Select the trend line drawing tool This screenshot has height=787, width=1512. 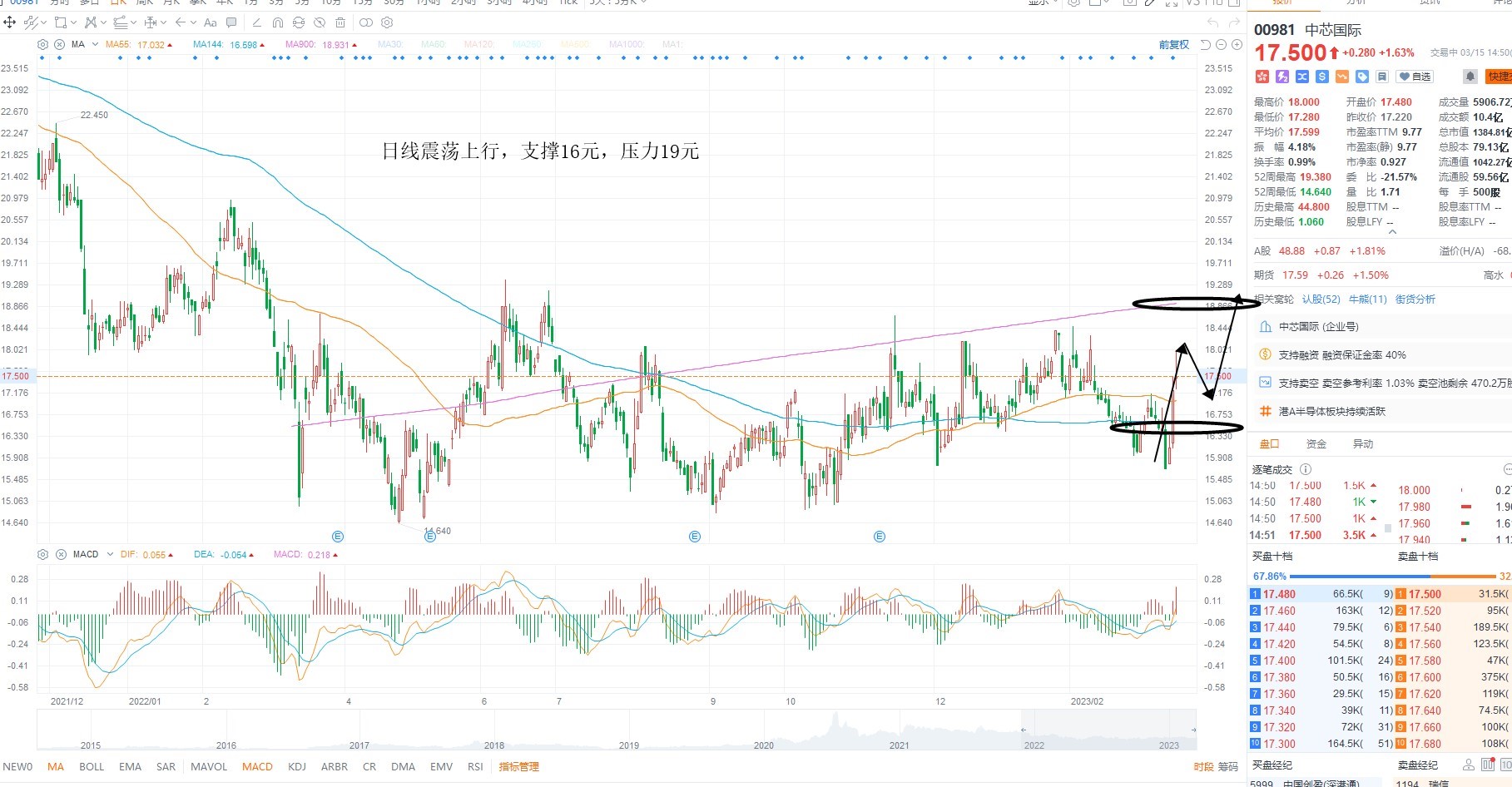31,22
